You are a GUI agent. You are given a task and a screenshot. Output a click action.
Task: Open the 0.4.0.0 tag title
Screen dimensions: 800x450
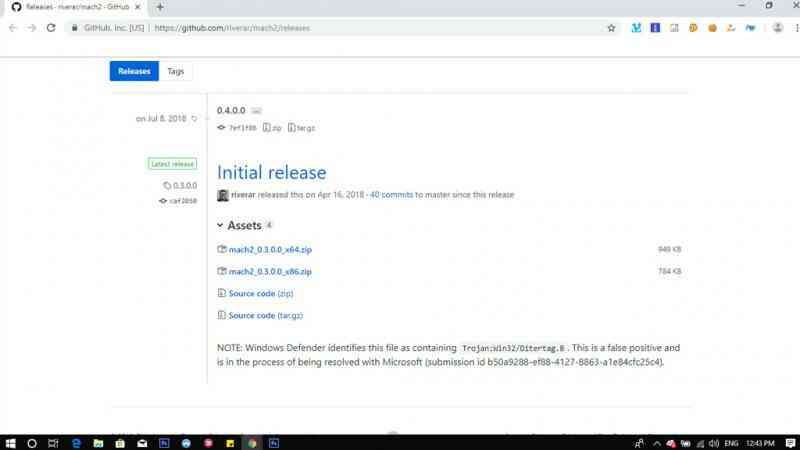click(231, 110)
